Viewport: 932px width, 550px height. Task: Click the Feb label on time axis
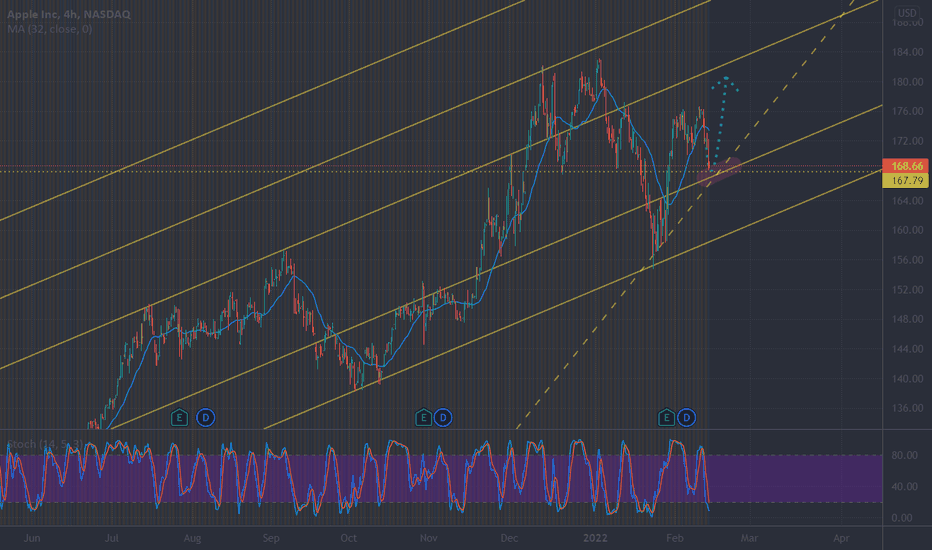click(675, 538)
